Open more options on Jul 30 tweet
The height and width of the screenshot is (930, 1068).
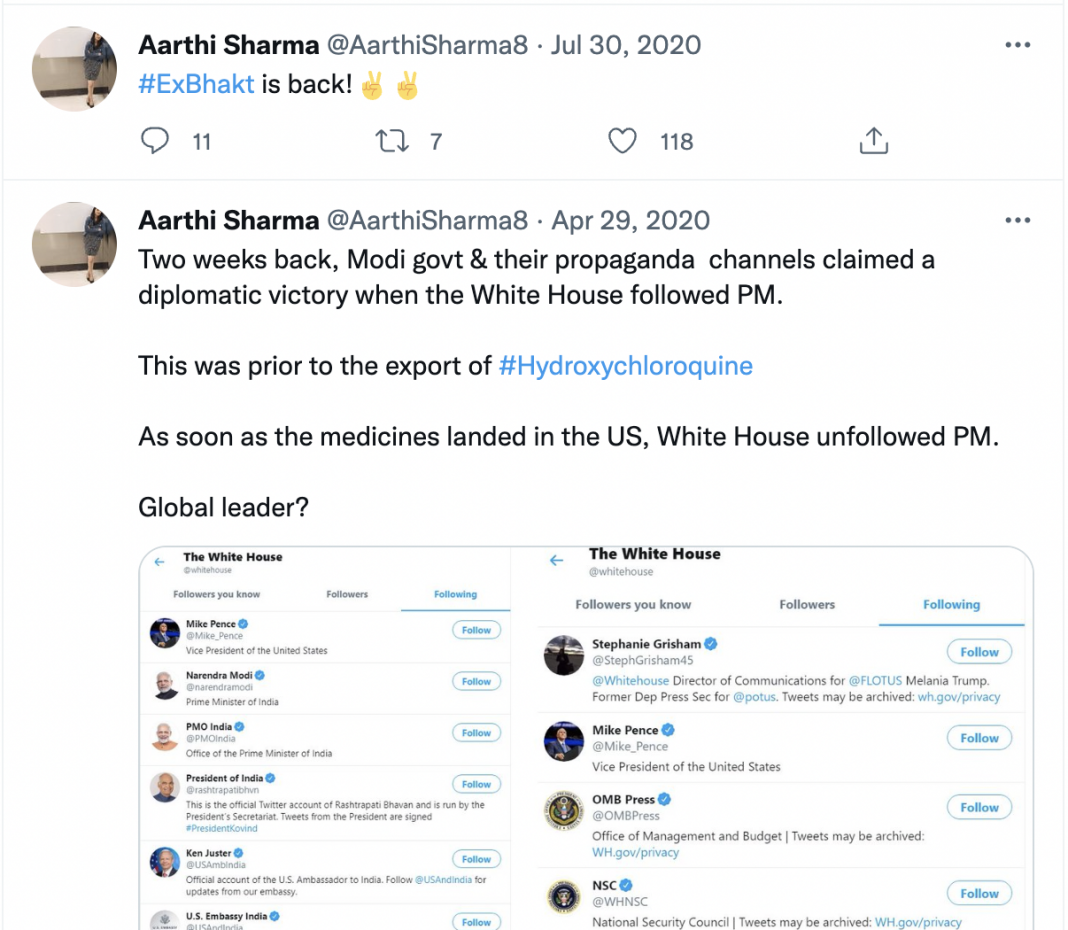click(x=1017, y=45)
